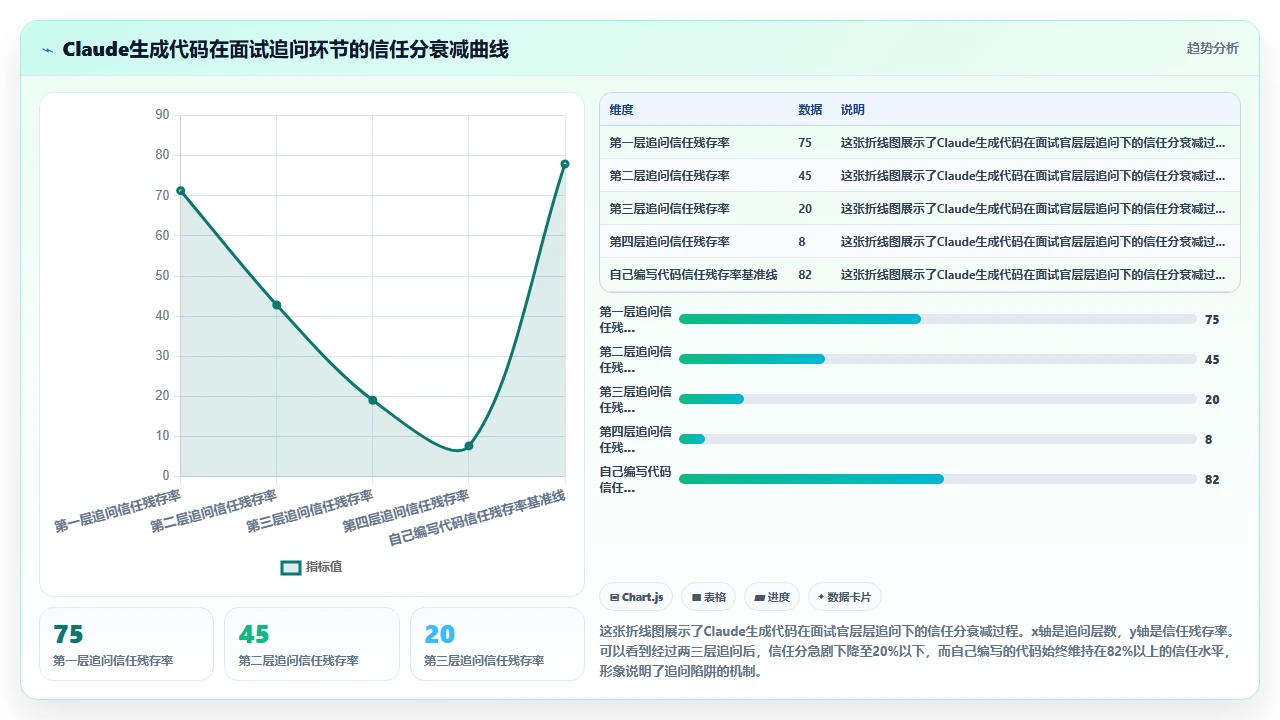Click the table value 20
Image resolution: width=1280 pixels, height=720 pixels.
click(x=805, y=209)
